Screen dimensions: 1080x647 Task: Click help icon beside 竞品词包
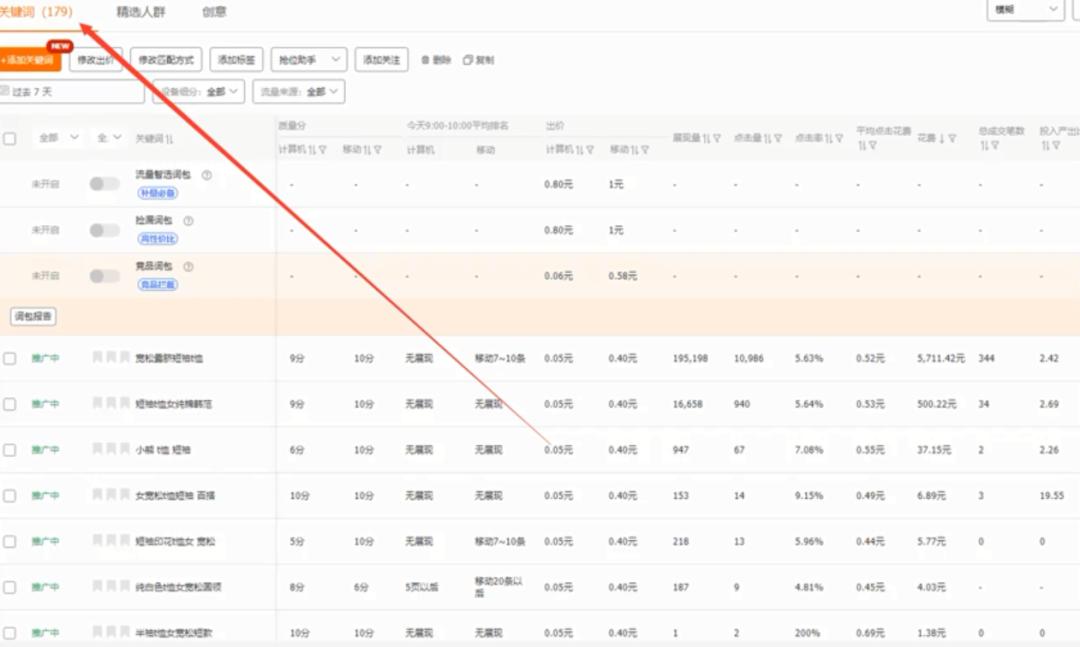click(188, 267)
